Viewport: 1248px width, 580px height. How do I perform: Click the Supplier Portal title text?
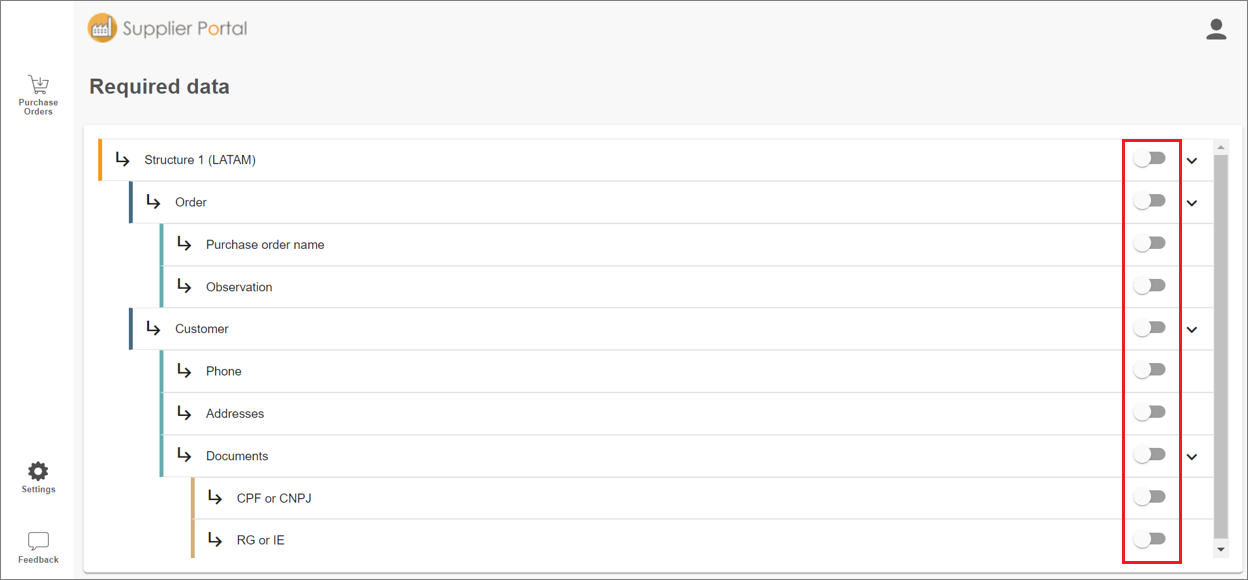[x=185, y=29]
